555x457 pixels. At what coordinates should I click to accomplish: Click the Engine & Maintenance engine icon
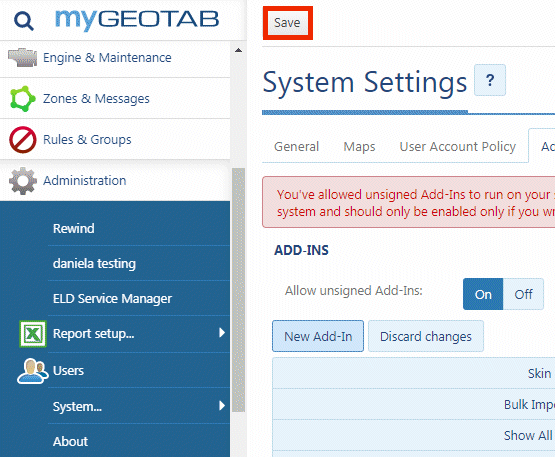[x=22, y=57]
